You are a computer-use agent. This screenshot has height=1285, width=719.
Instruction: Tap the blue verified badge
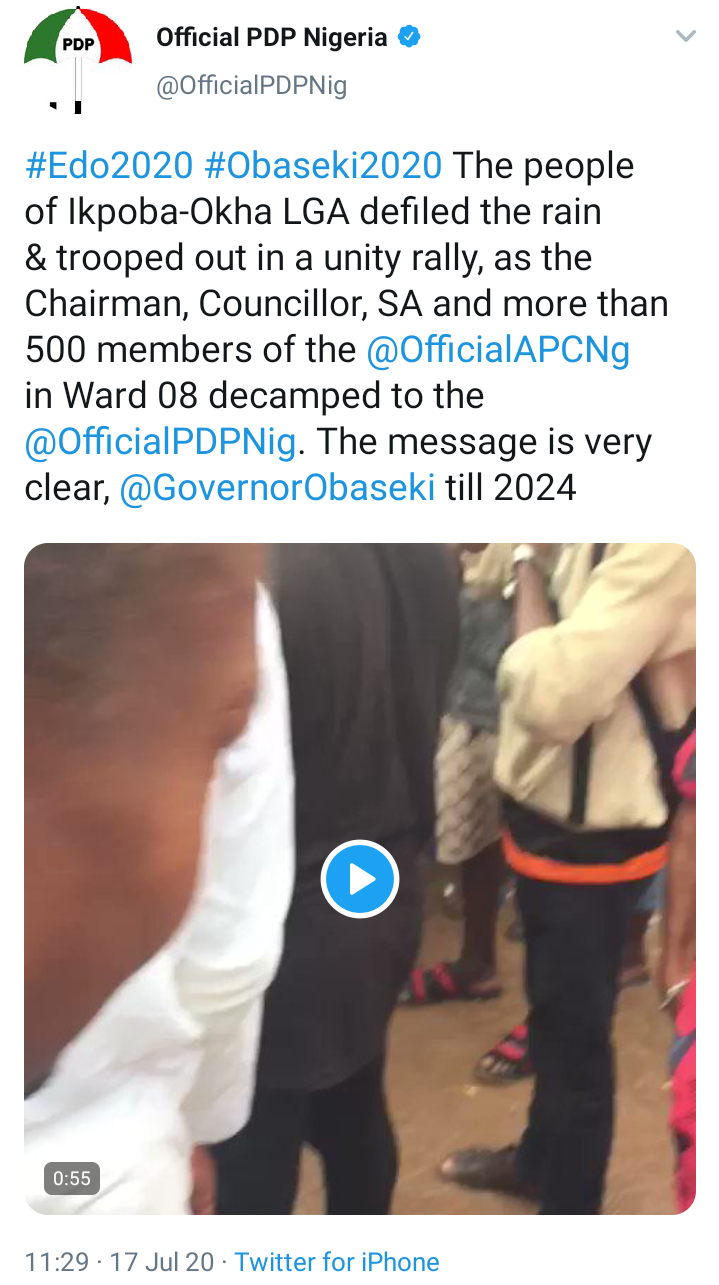tap(409, 38)
